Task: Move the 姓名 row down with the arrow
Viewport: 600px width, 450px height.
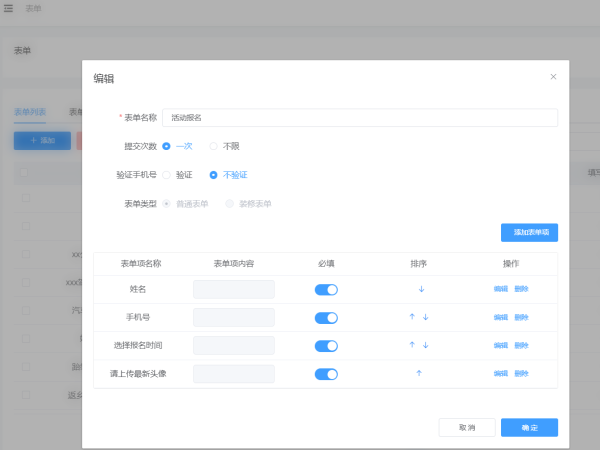Action: pos(421,289)
